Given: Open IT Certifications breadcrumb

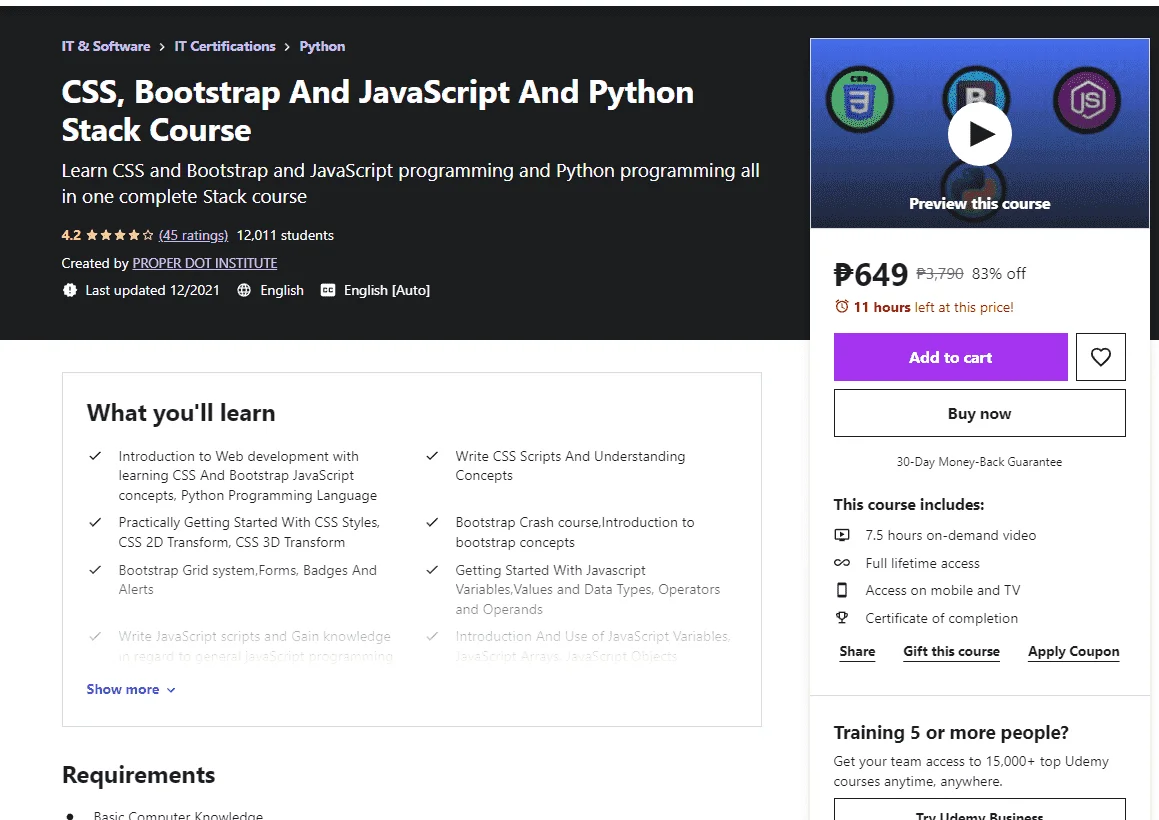Looking at the screenshot, I should click(x=225, y=46).
